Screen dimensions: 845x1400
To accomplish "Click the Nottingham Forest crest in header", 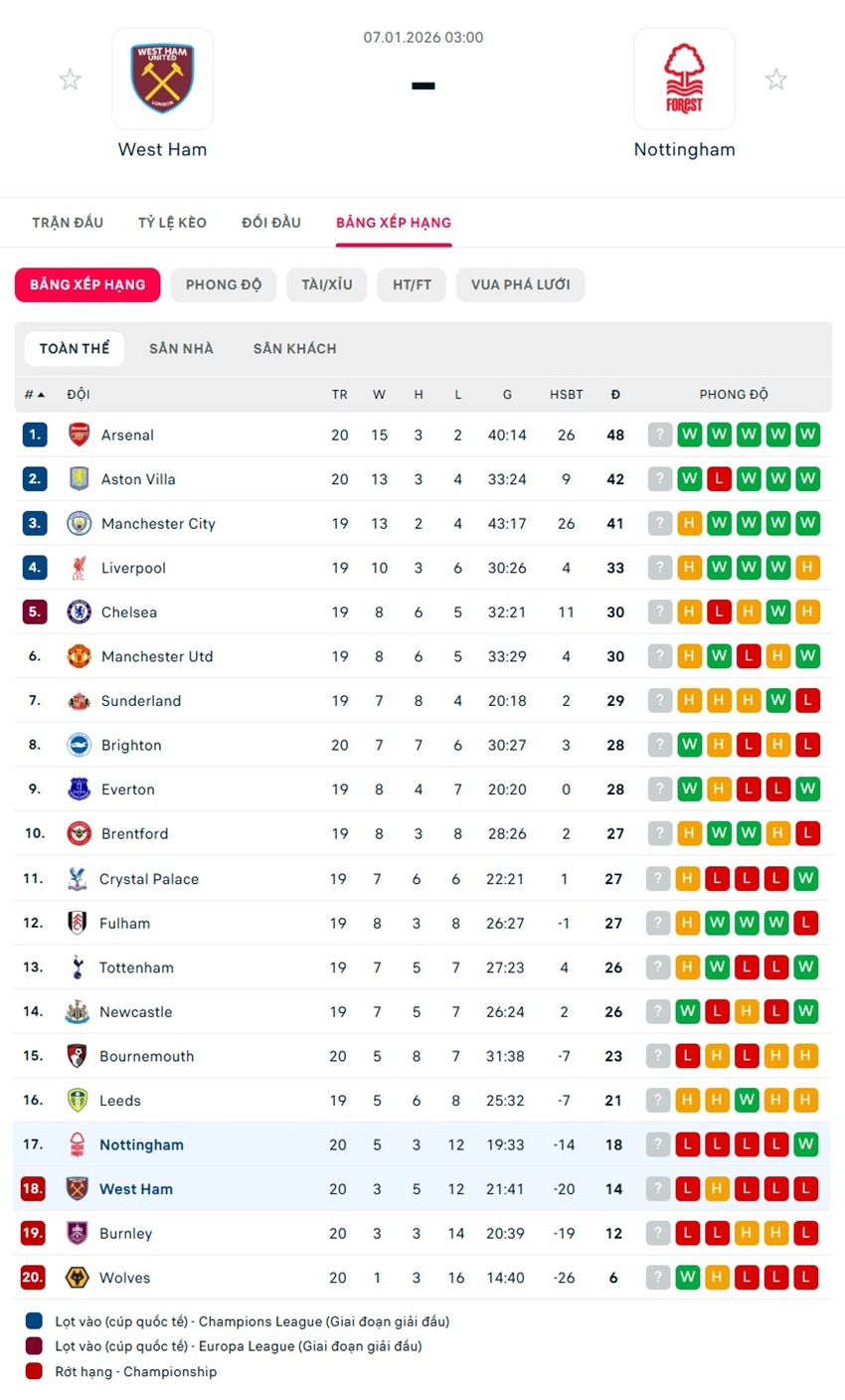I will [x=684, y=79].
